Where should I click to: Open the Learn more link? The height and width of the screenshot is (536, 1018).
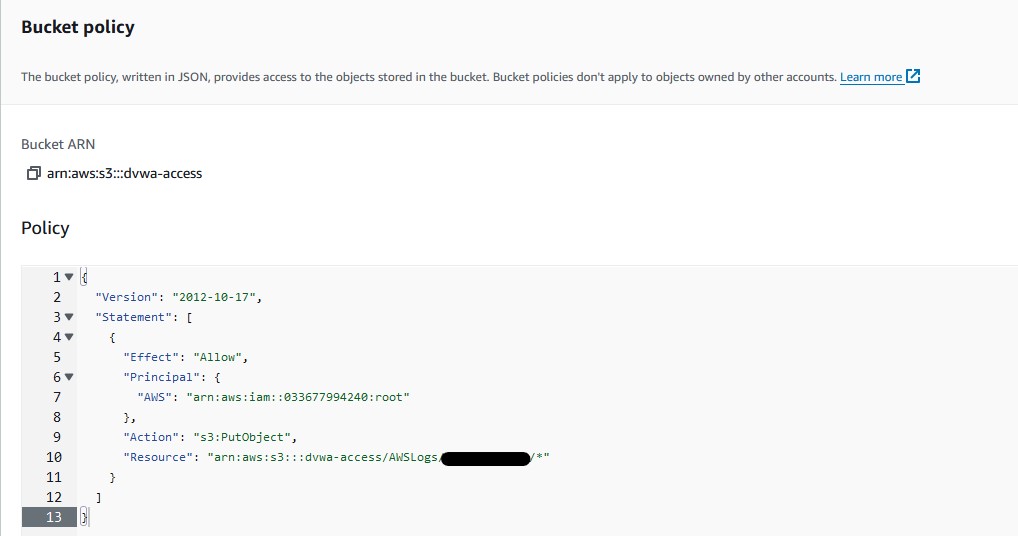(x=871, y=77)
